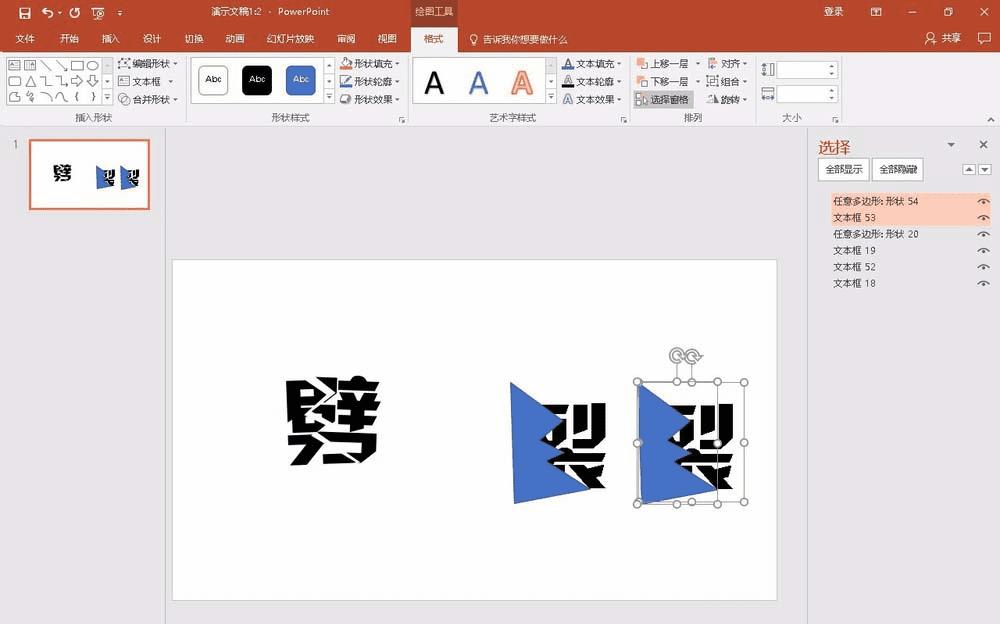Open the comments icon at top right
The image size is (1000, 624).
983,38
